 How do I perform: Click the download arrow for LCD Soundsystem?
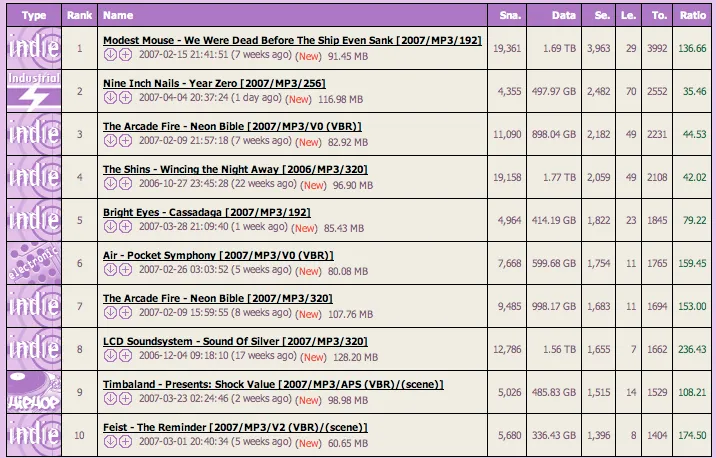110,356
